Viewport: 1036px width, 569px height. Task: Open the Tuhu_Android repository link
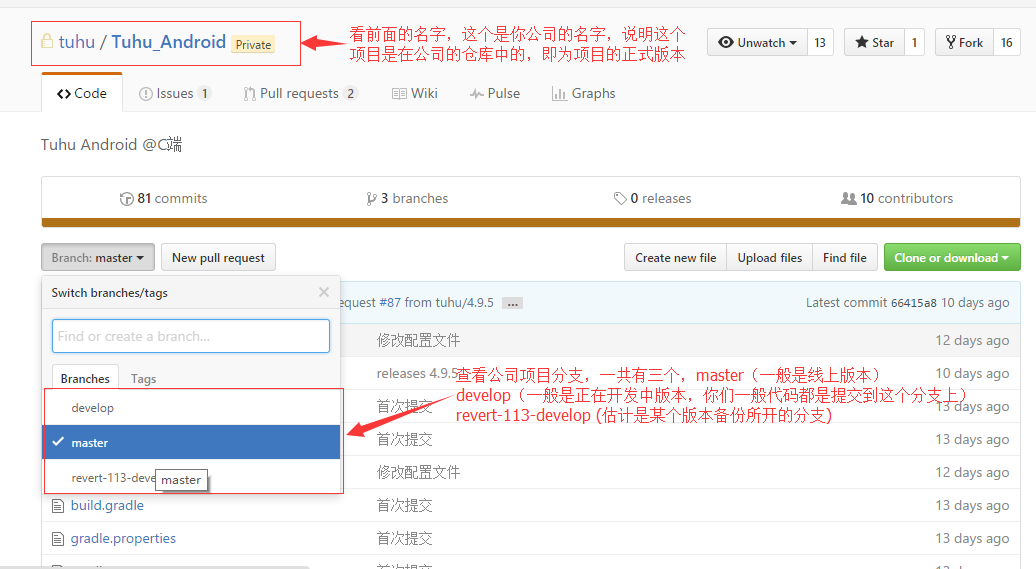coord(168,42)
